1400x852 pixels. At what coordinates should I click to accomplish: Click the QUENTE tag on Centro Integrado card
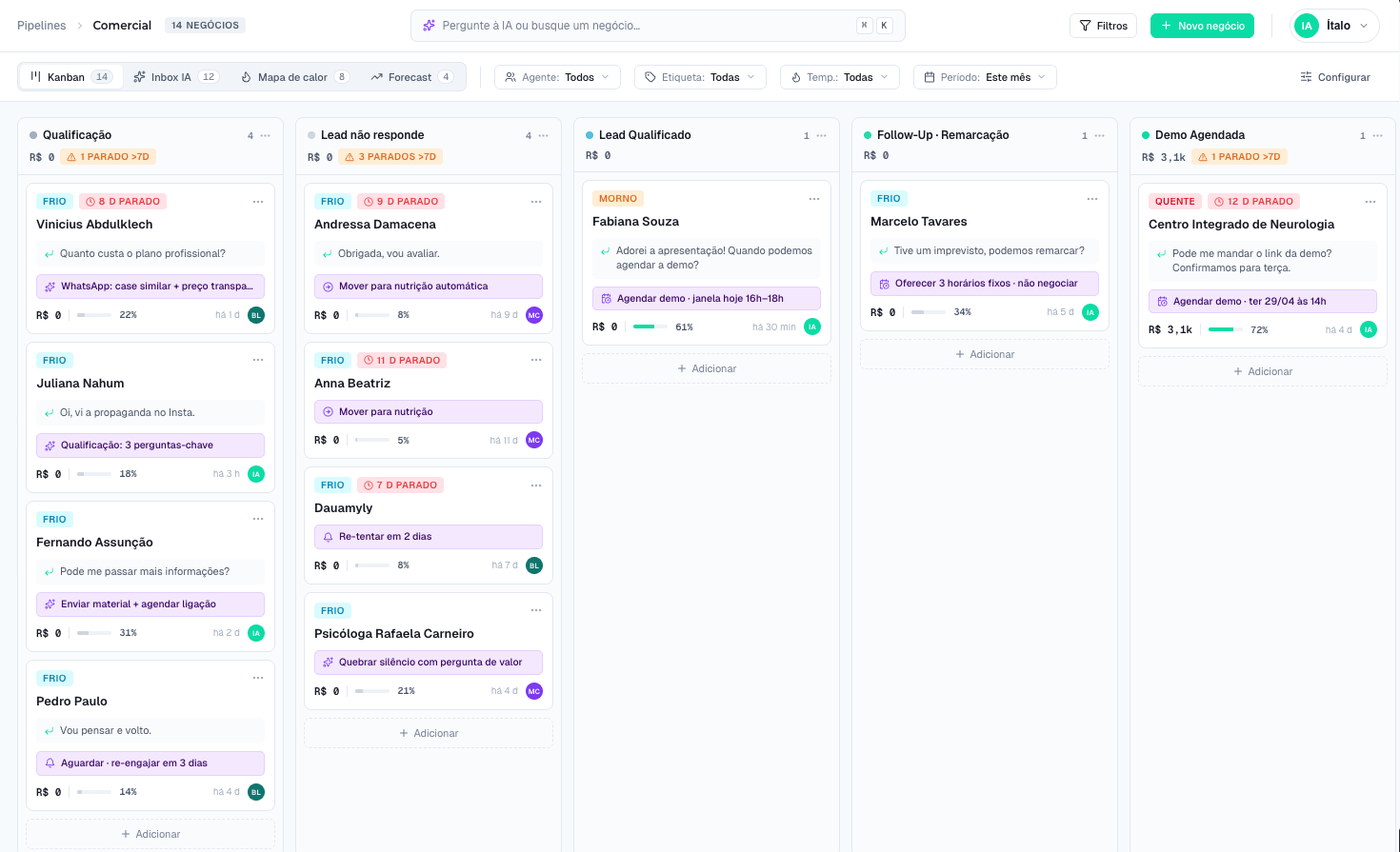(x=1174, y=202)
